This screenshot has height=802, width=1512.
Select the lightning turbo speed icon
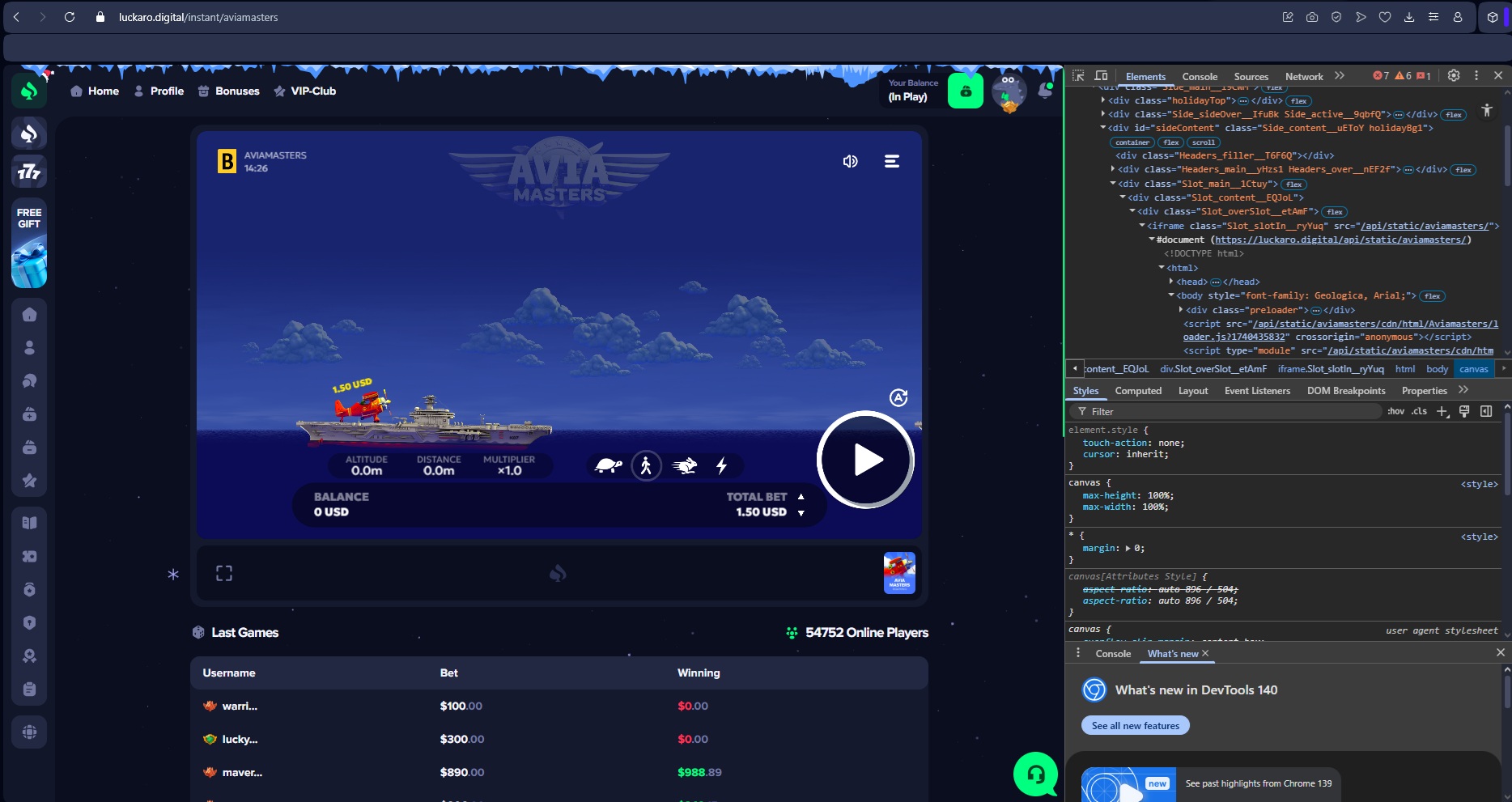point(721,466)
